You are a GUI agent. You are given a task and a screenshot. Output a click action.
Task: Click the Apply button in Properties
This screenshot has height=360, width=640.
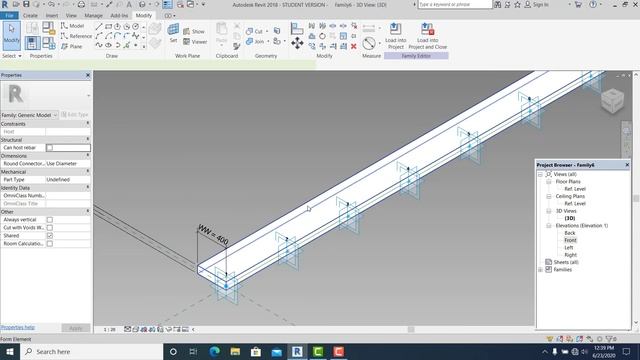click(76, 328)
